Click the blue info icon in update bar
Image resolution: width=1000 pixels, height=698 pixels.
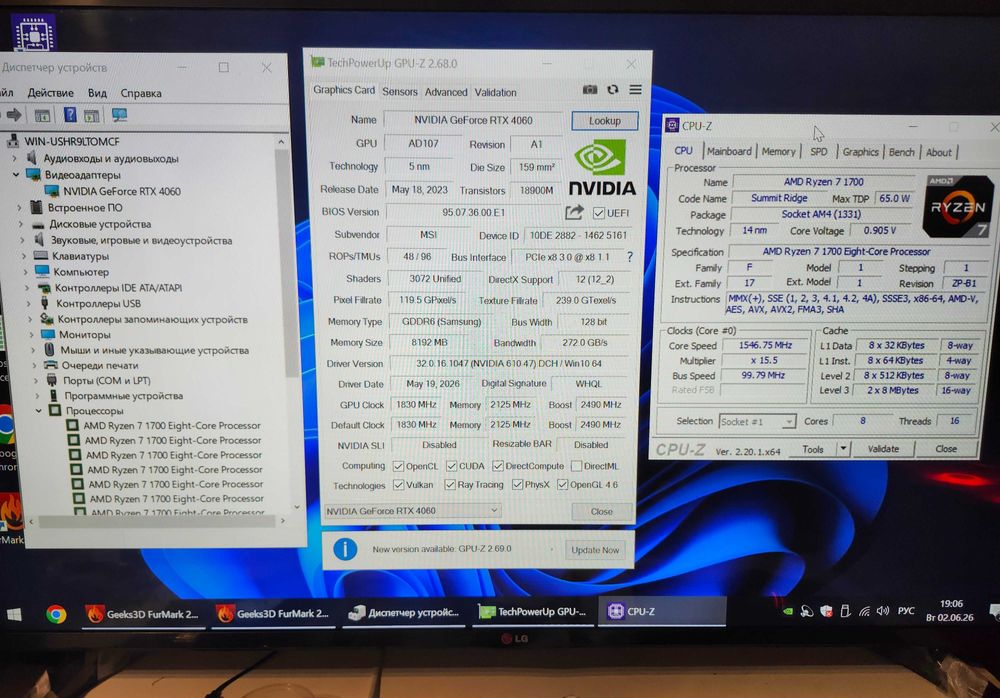(x=345, y=549)
